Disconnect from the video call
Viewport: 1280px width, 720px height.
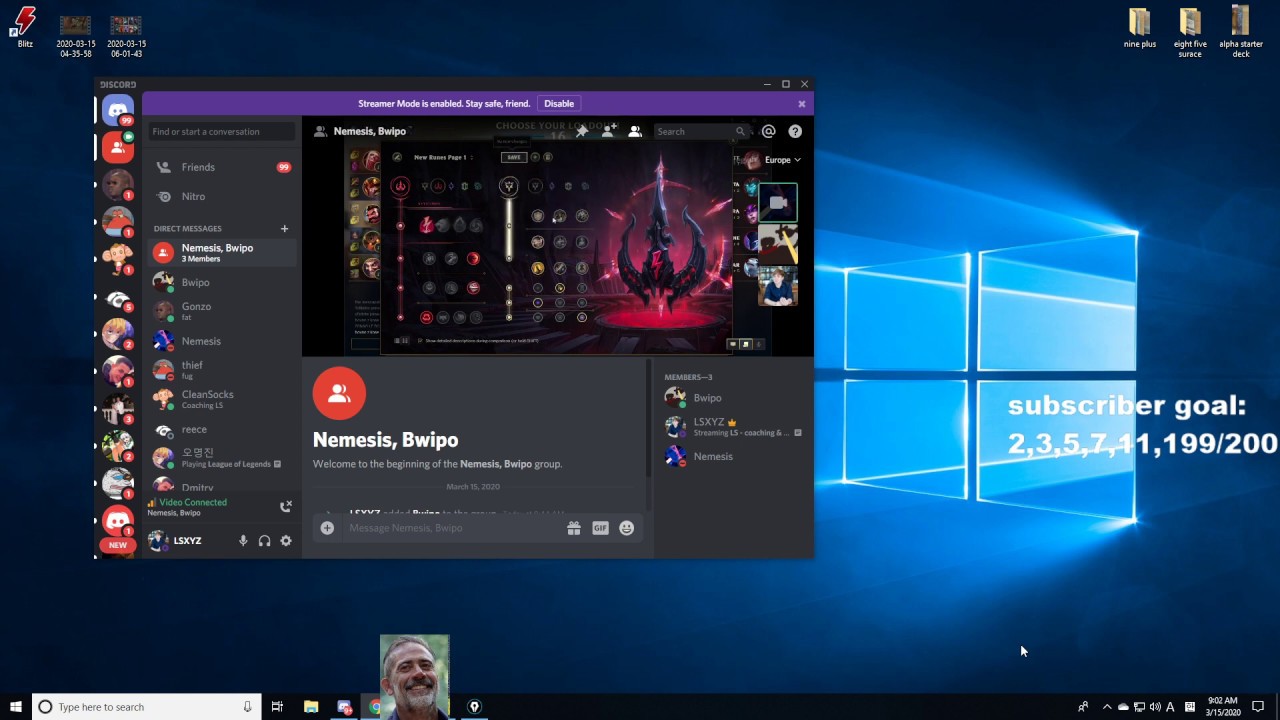coord(285,507)
